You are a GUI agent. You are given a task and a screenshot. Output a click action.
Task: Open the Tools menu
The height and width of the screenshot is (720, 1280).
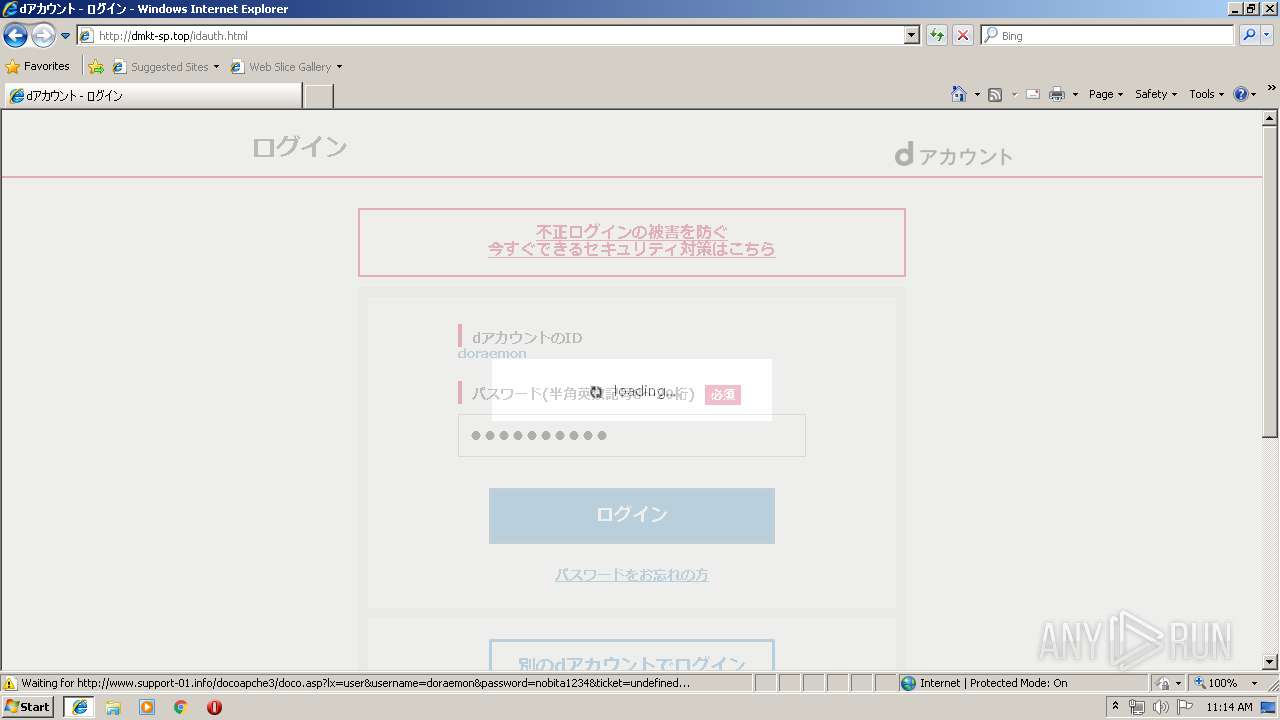[1206, 94]
